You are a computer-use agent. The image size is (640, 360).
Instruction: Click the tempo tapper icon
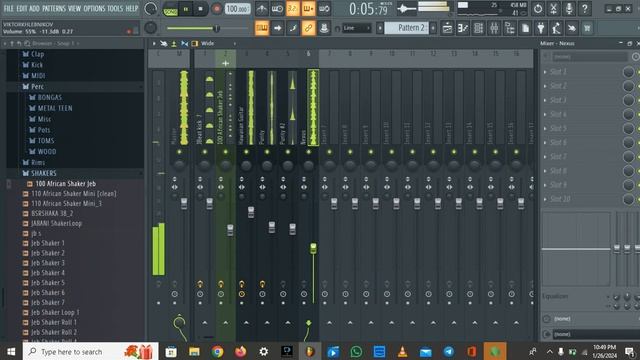click(556, 28)
